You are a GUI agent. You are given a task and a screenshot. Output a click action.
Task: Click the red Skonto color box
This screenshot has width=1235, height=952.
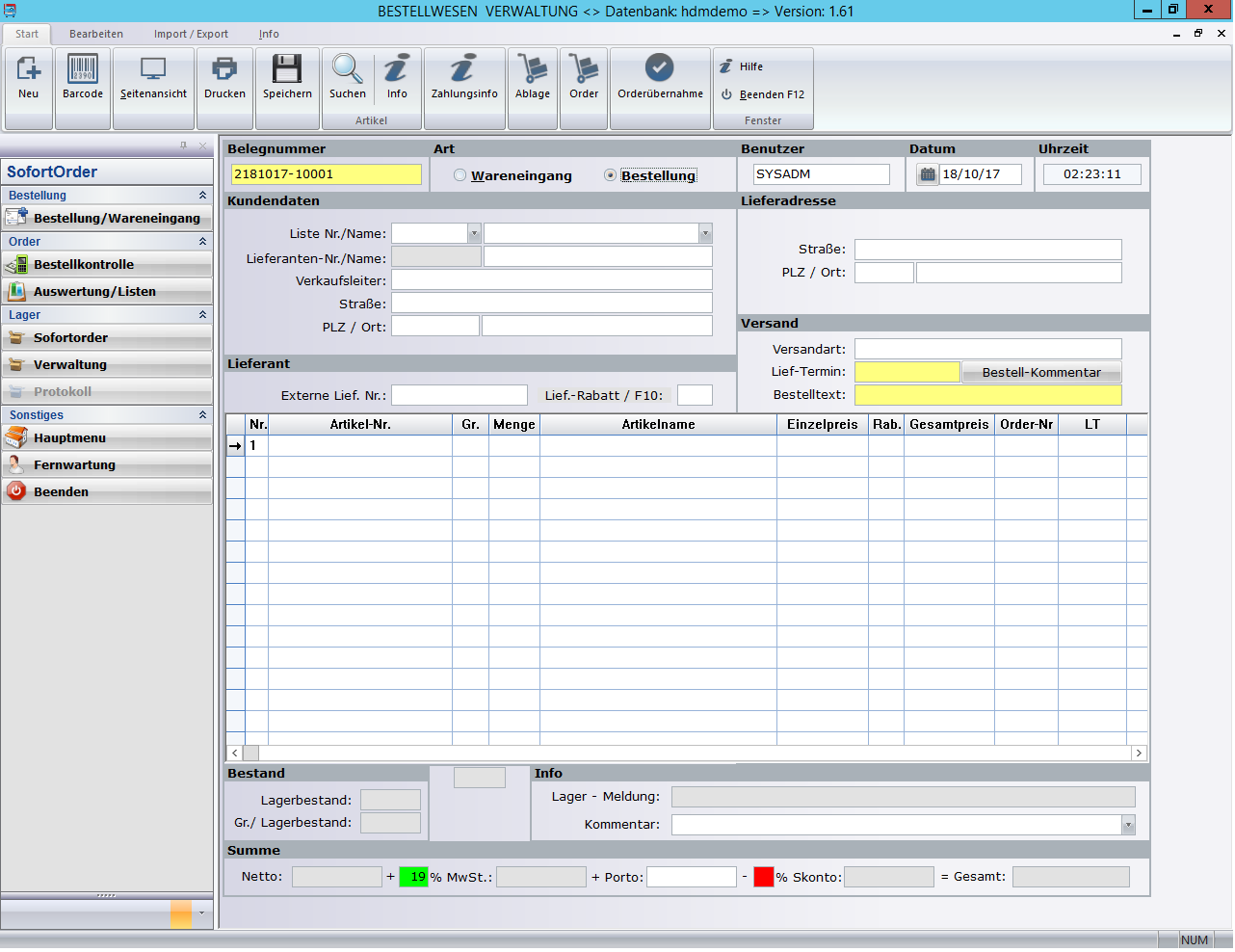(x=764, y=877)
